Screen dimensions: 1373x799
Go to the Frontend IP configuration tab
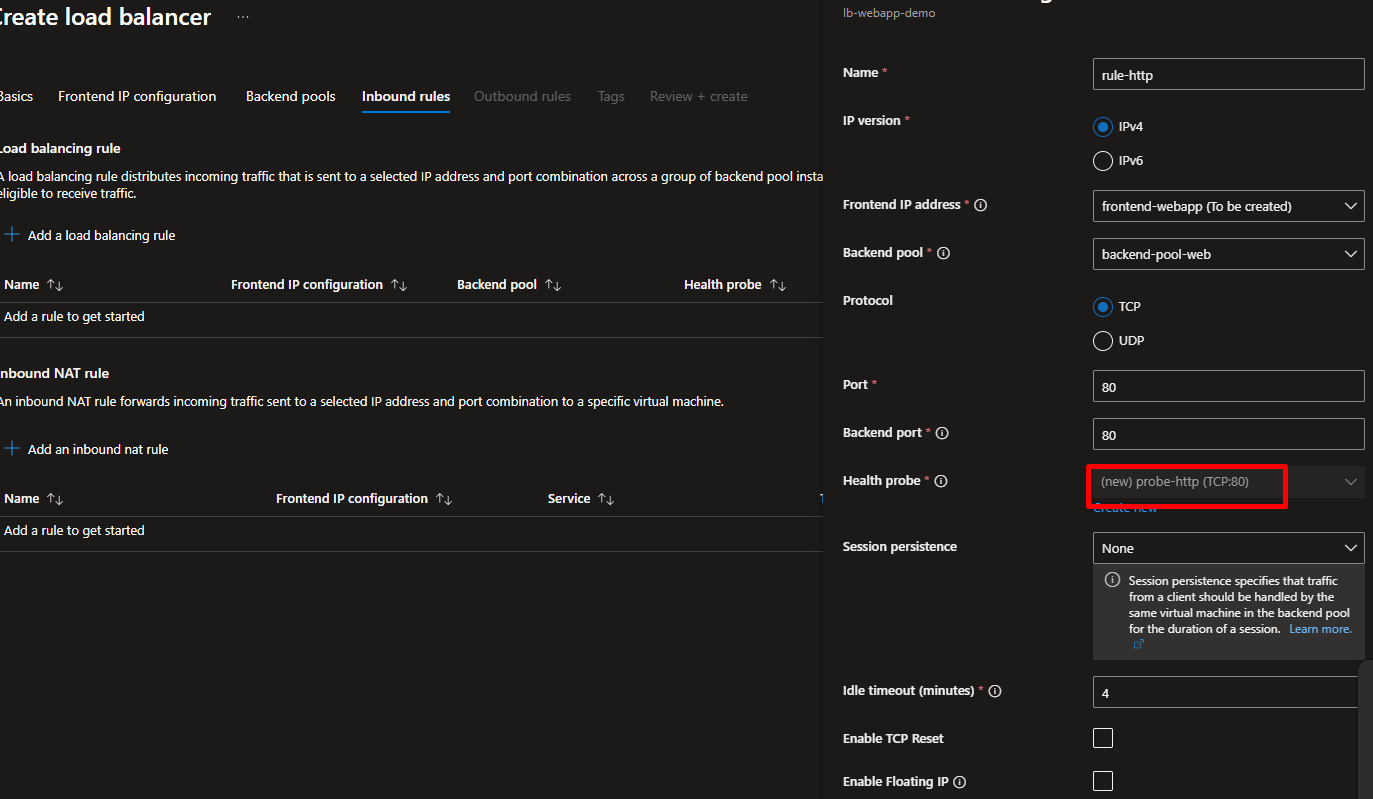[x=137, y=97]
